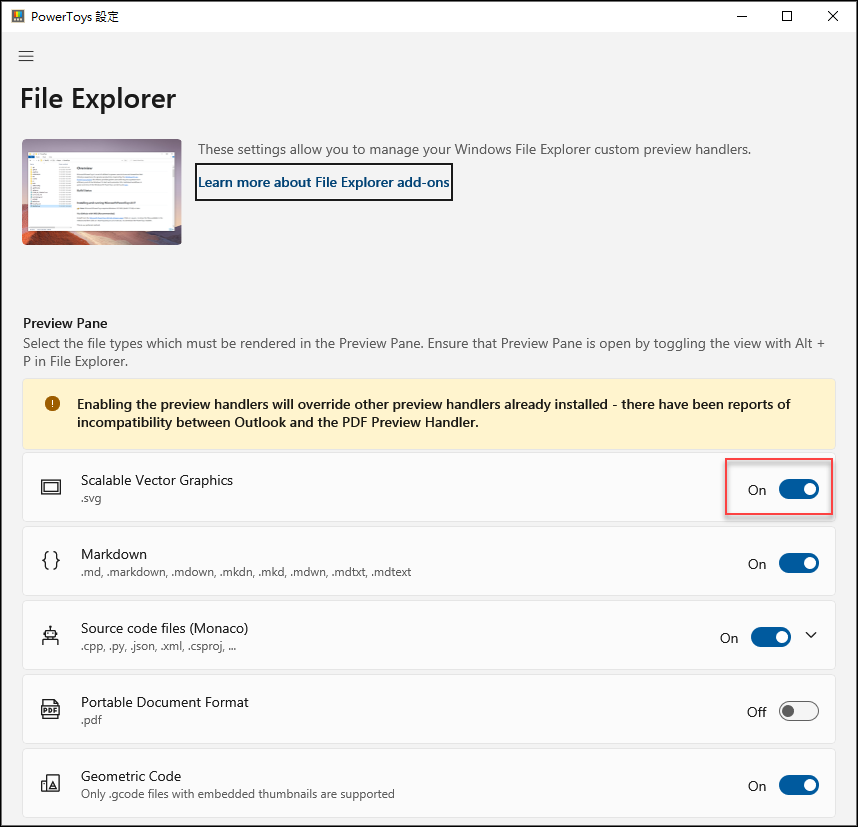Click the File Explorer preview thumbnail image
This screenshot has width=858, height=827.
click(x=102, y=192)
